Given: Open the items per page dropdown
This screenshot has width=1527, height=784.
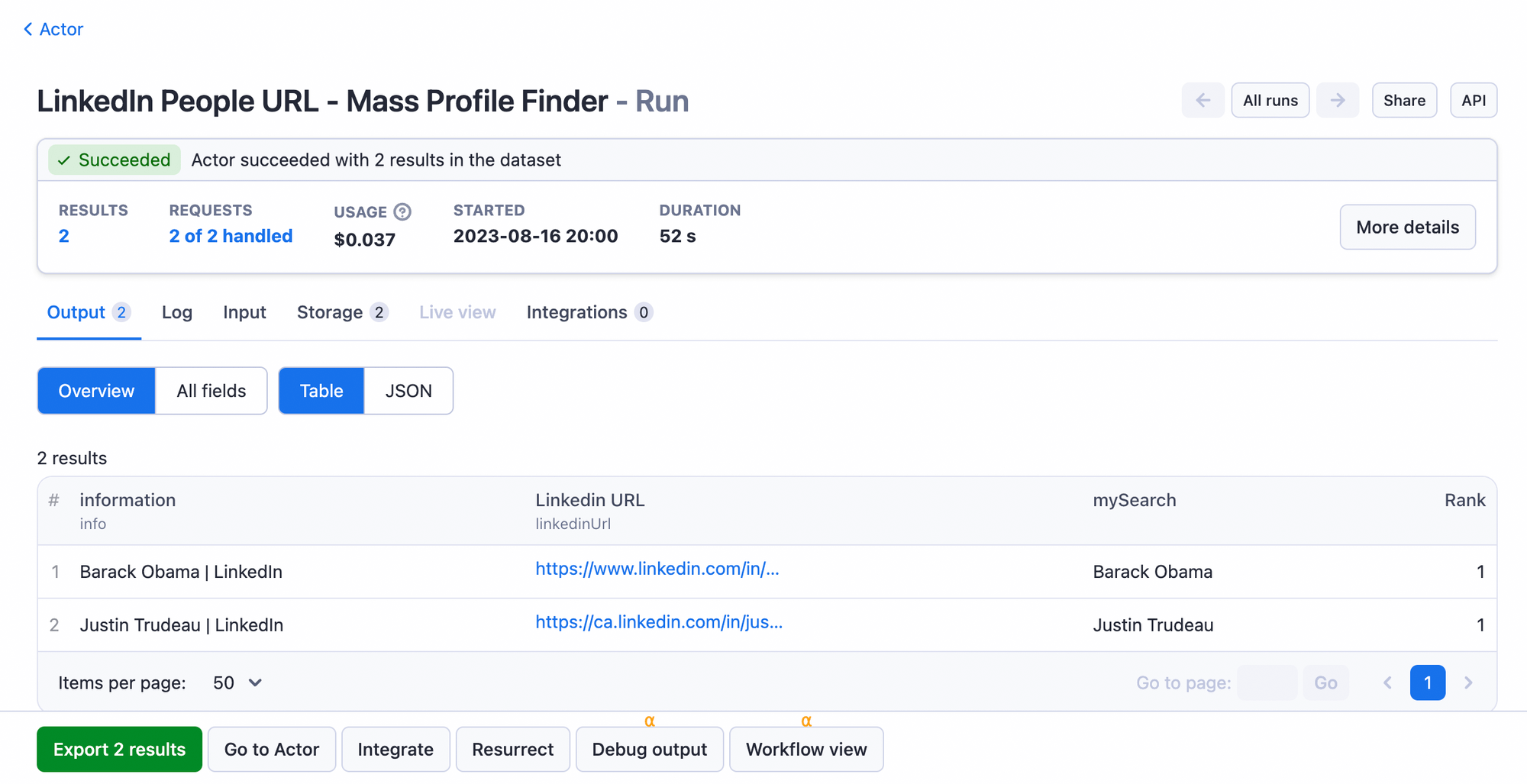Looking at the screenshot, I should click(237, 682).
